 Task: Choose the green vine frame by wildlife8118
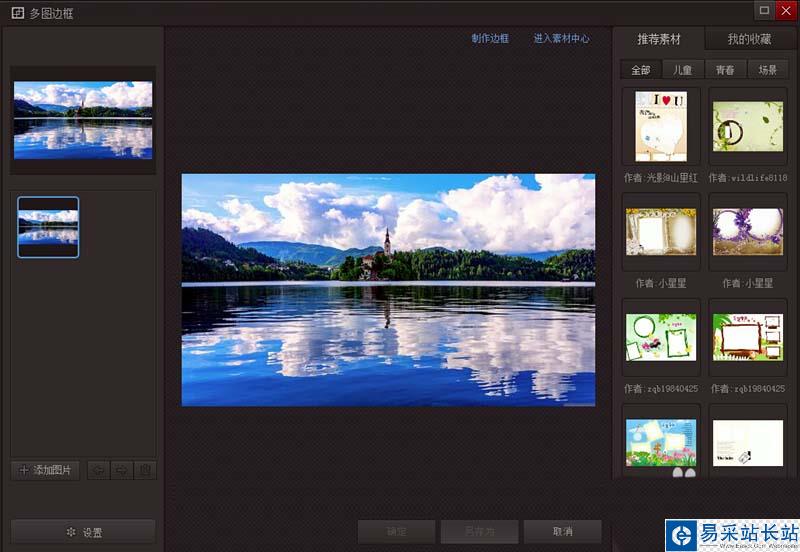click(747, 126)
